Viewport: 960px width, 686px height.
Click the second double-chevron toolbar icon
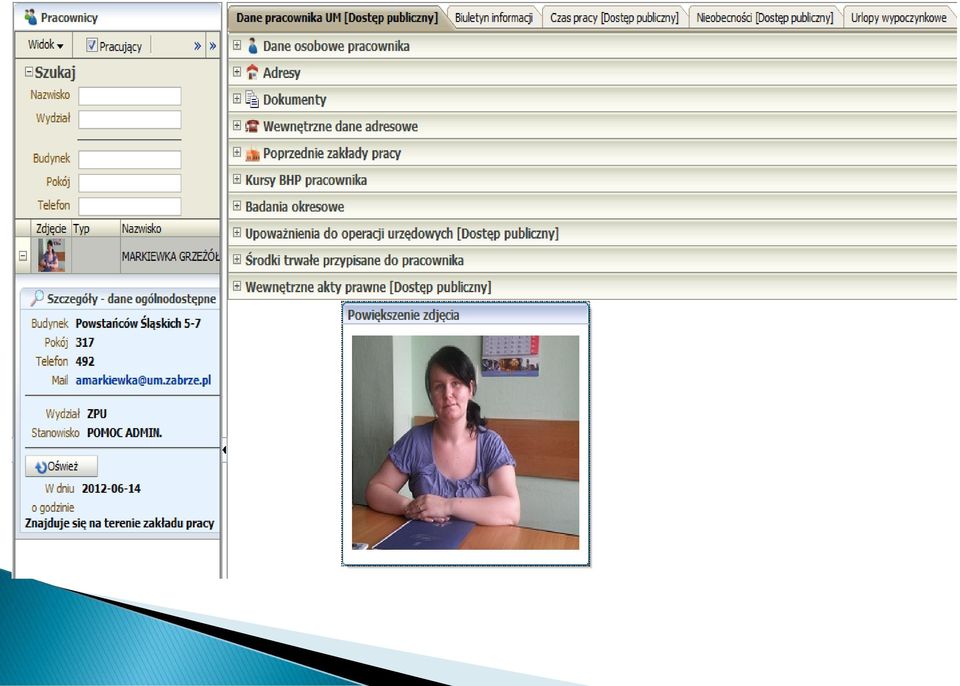[212, 45]
